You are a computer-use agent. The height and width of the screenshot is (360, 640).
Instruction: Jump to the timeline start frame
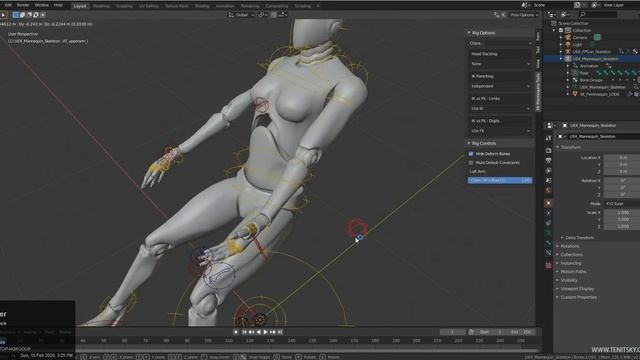(x=244, y=332)
